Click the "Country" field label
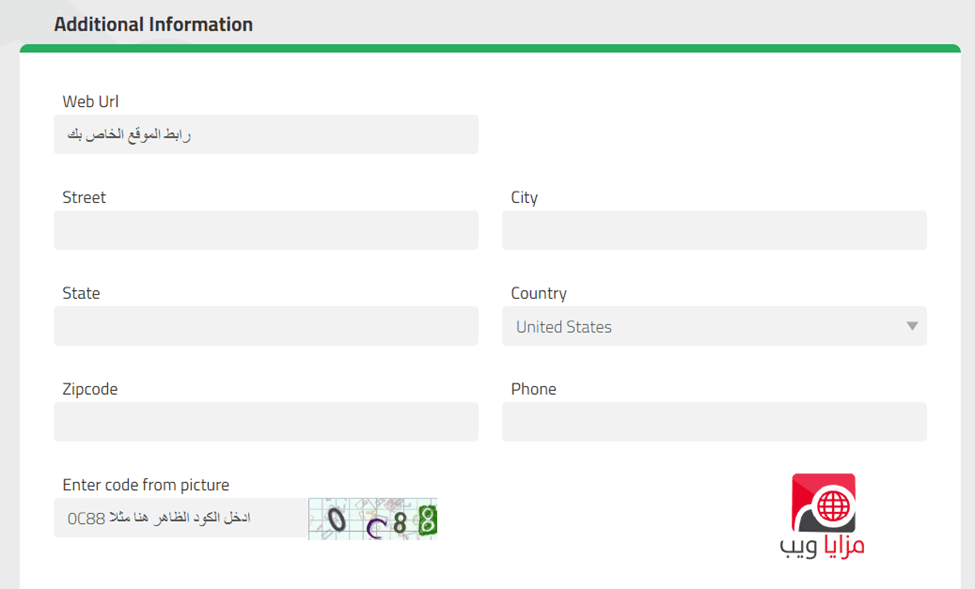Viewport: 975px width, 589px height. click(x=538, y=293)
